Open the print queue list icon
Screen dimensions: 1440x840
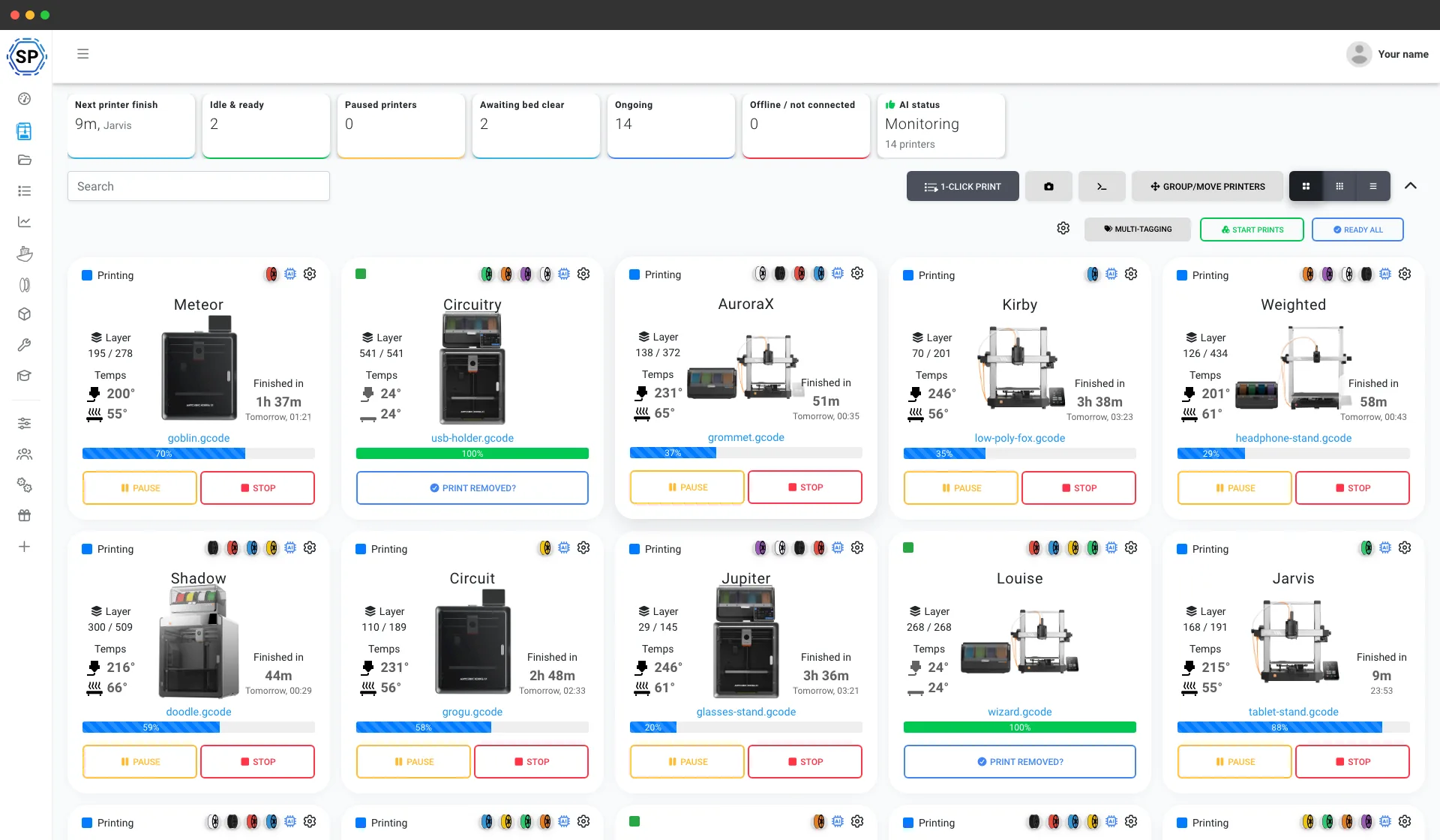coord(24,191)
